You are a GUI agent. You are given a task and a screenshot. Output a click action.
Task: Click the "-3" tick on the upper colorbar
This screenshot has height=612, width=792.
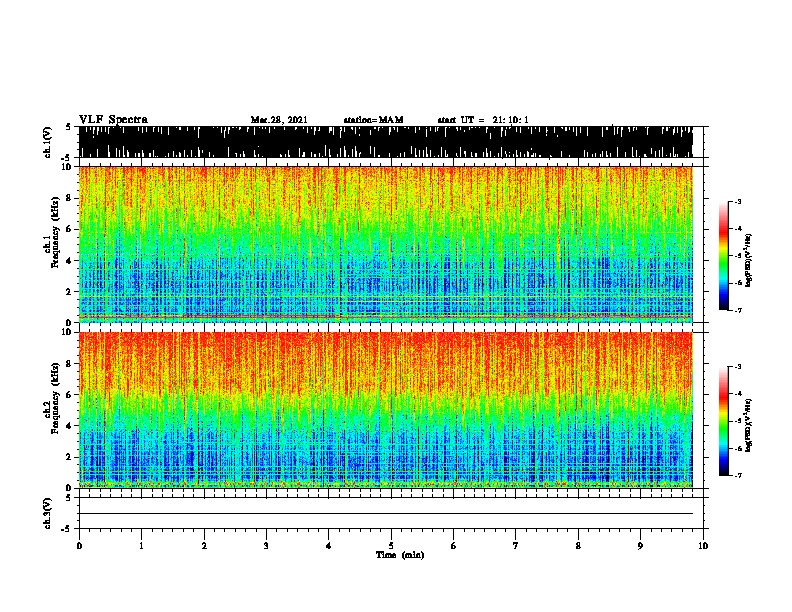737,201
